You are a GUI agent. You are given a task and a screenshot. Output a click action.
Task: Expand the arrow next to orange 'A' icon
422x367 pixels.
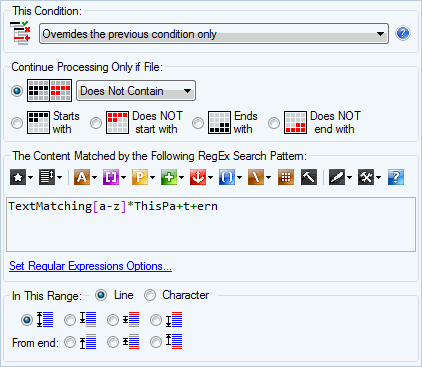click(x=94, y=177)
